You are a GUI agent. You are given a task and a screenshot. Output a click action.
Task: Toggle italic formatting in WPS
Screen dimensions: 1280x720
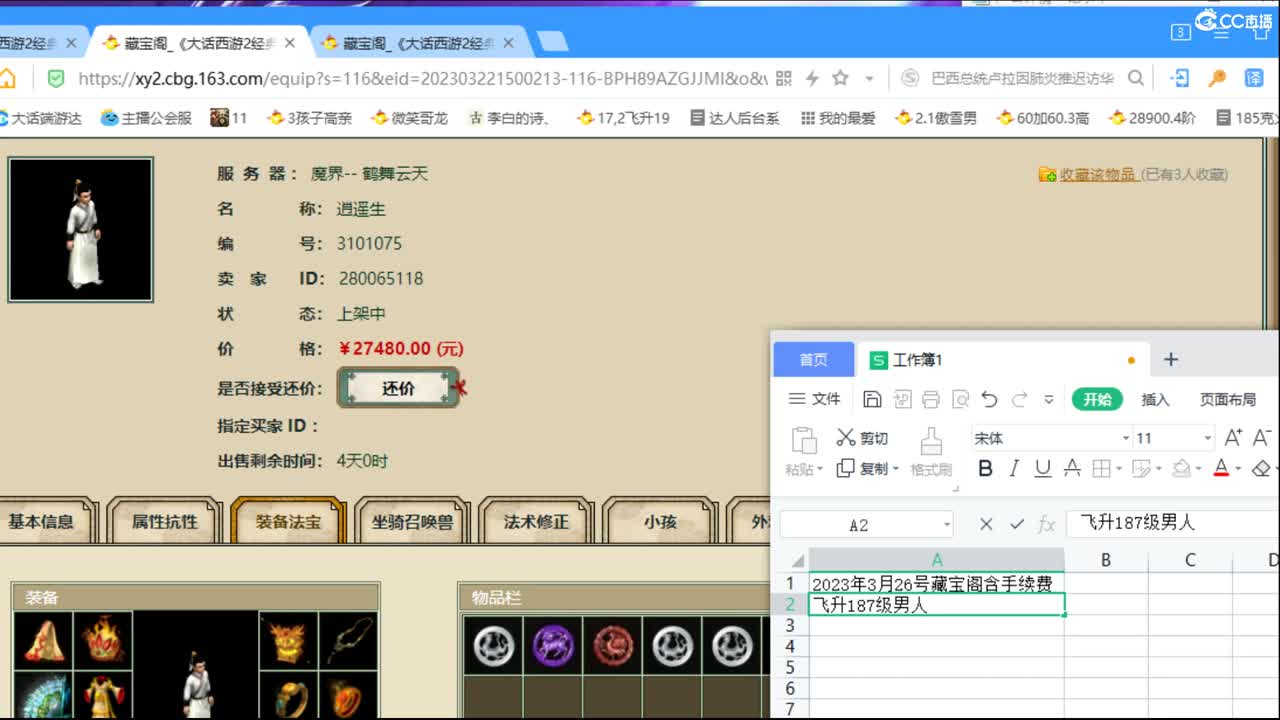tap(1014, 469)
